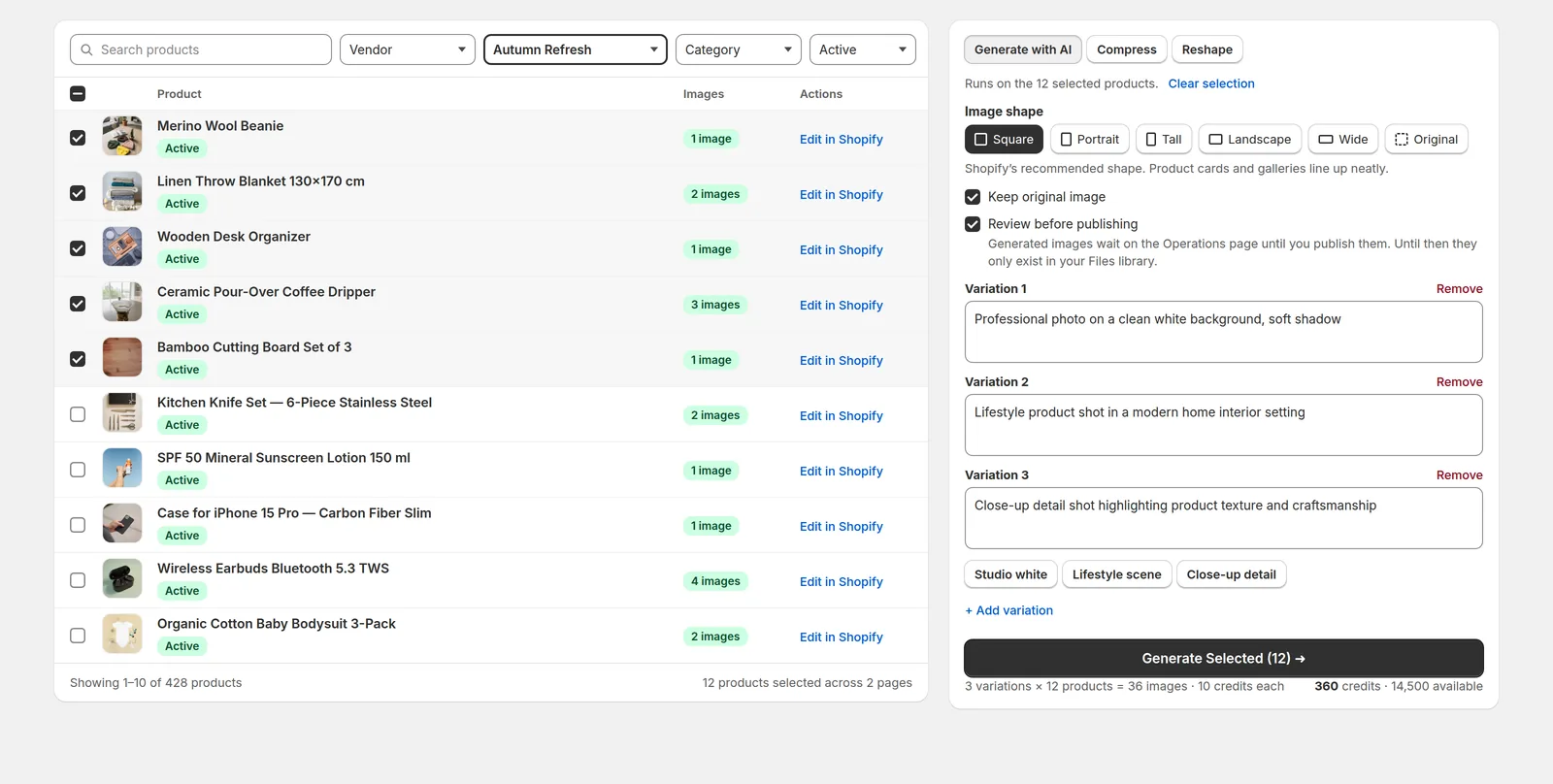Switch to the Compress tab

click(x=1127, y=49)
